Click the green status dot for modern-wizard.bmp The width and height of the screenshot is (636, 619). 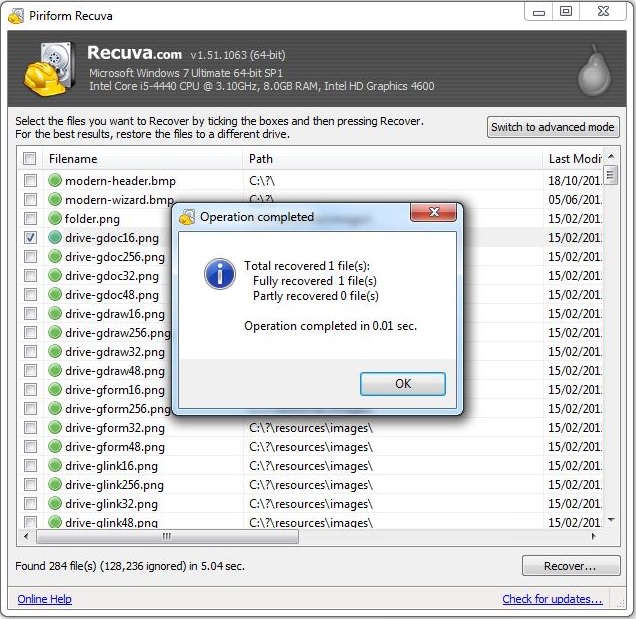click(55, 199)
